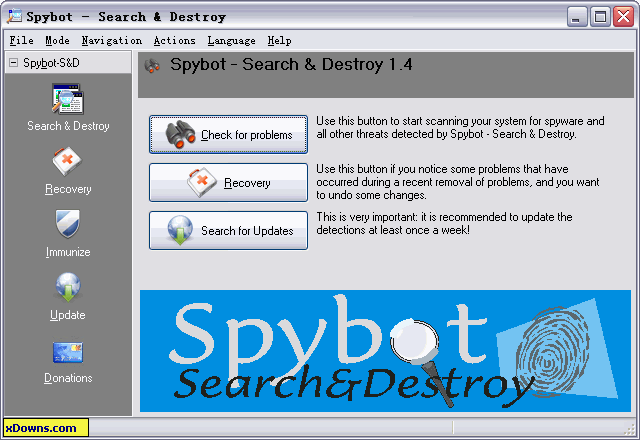The image size is (640, 440).
Task: Open the Navigation menu
Action: (111, 40)
